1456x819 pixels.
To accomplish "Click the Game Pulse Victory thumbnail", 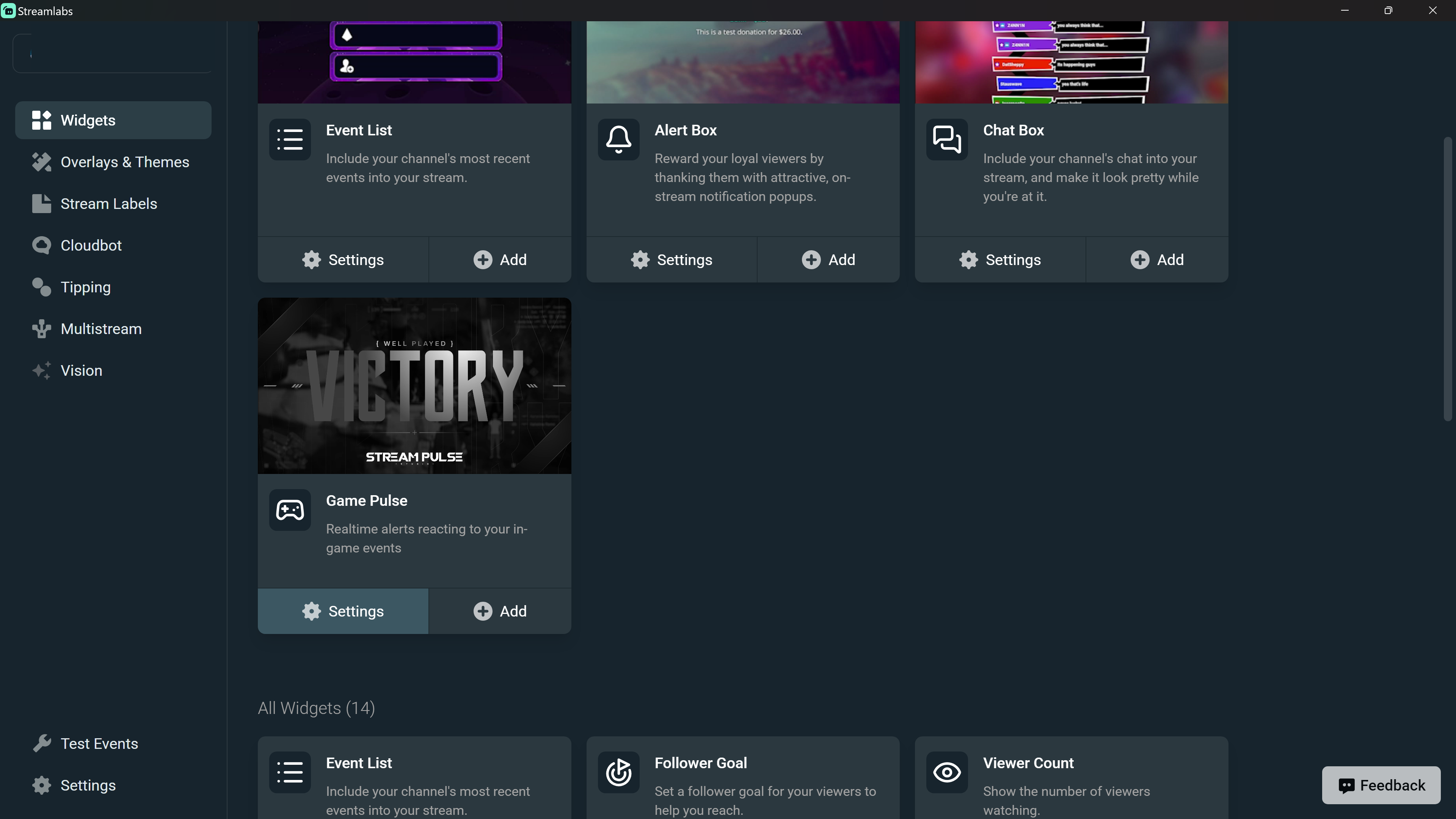I will [x=414, y=386].
